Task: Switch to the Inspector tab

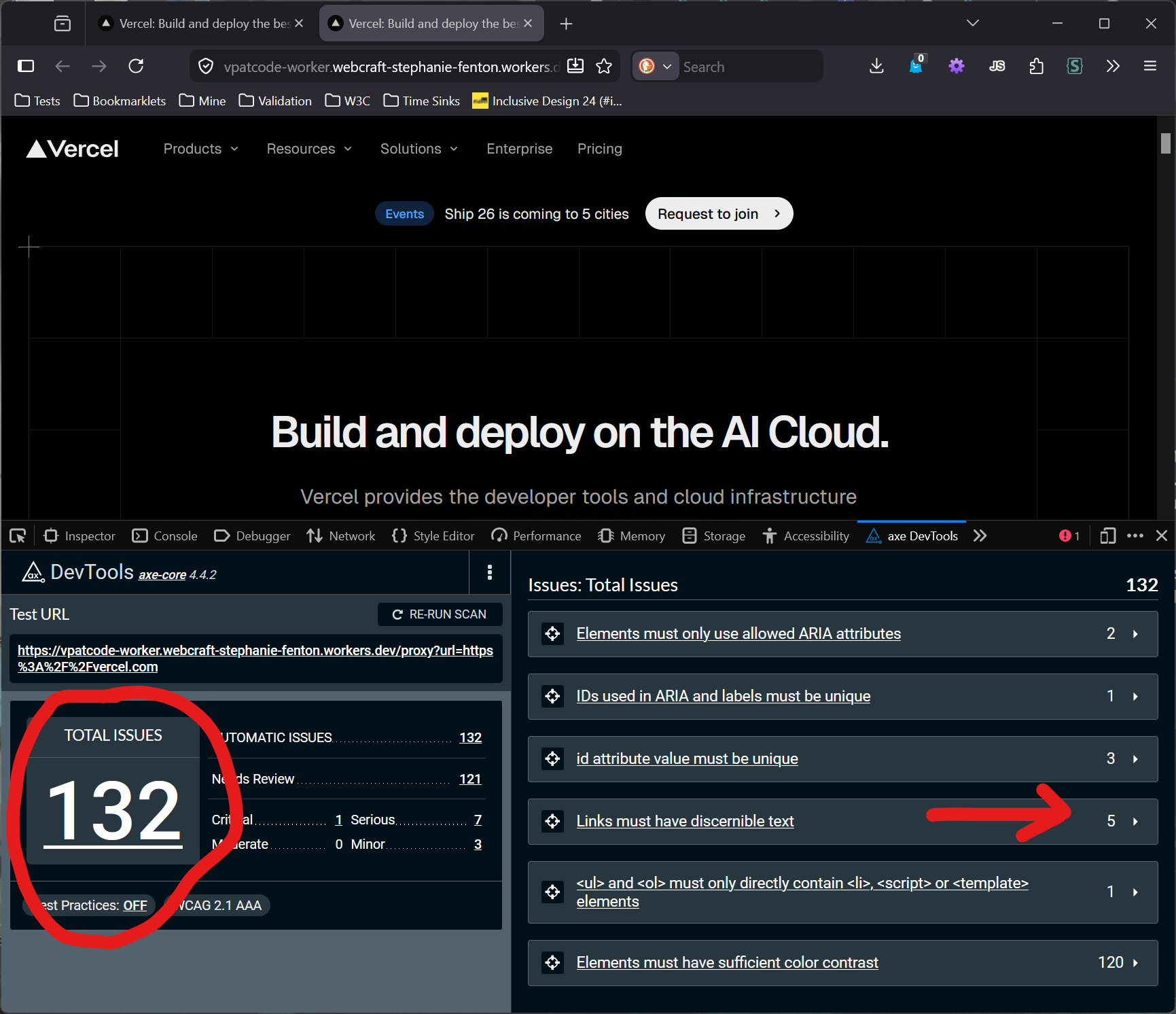Action: (x=79, y=536)
